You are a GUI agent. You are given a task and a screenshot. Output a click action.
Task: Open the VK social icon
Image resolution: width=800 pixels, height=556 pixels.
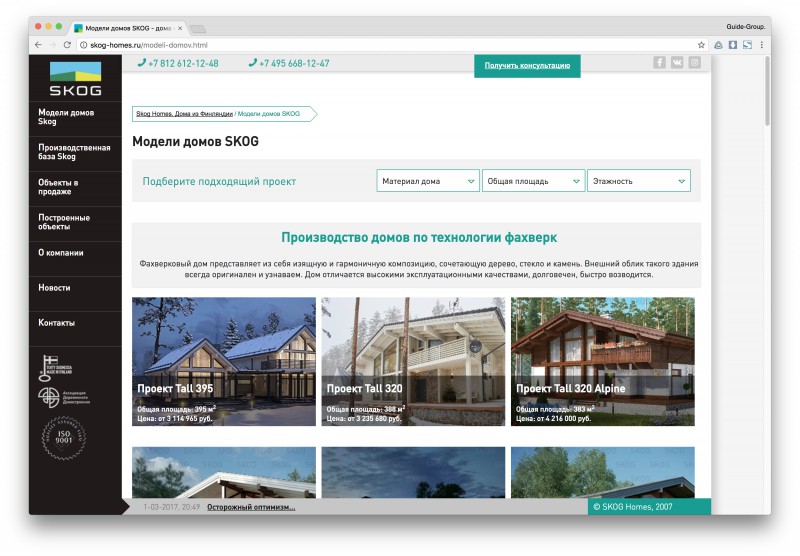click(677, 63)
